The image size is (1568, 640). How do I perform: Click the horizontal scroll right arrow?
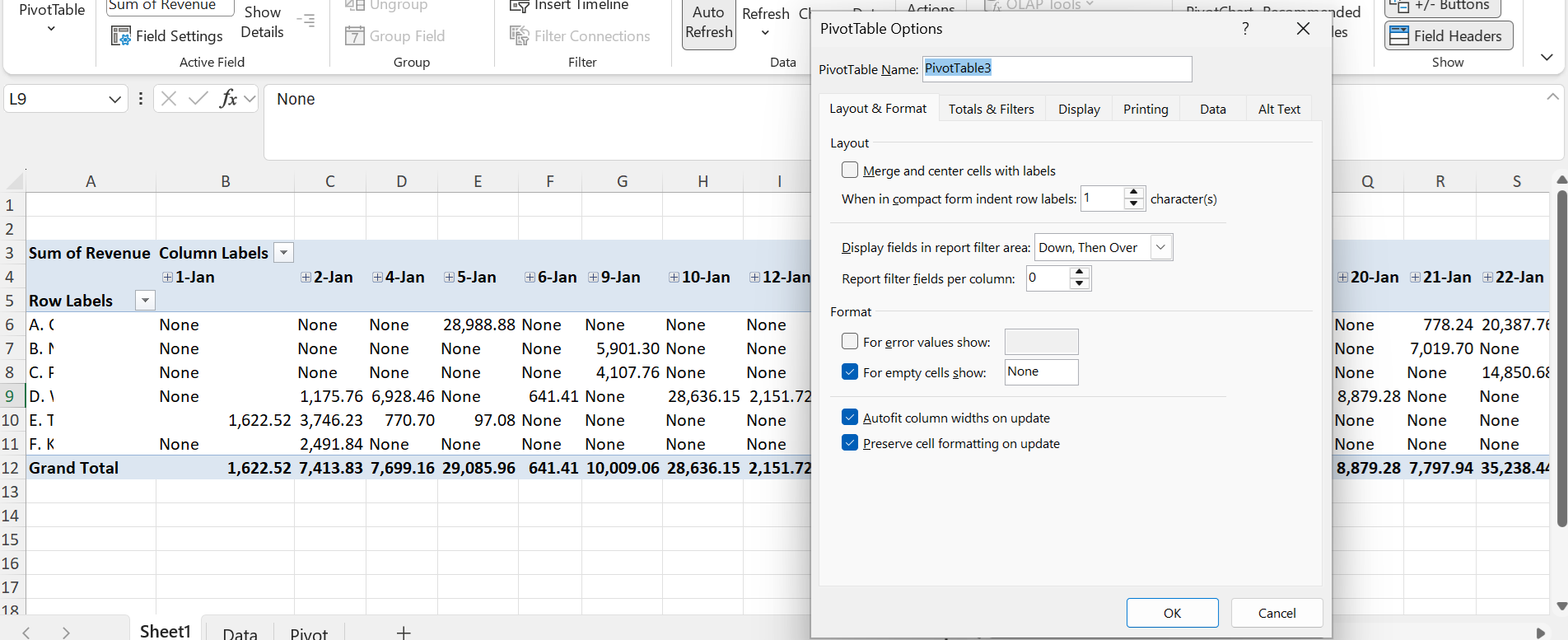click(x=1540, y=633)
